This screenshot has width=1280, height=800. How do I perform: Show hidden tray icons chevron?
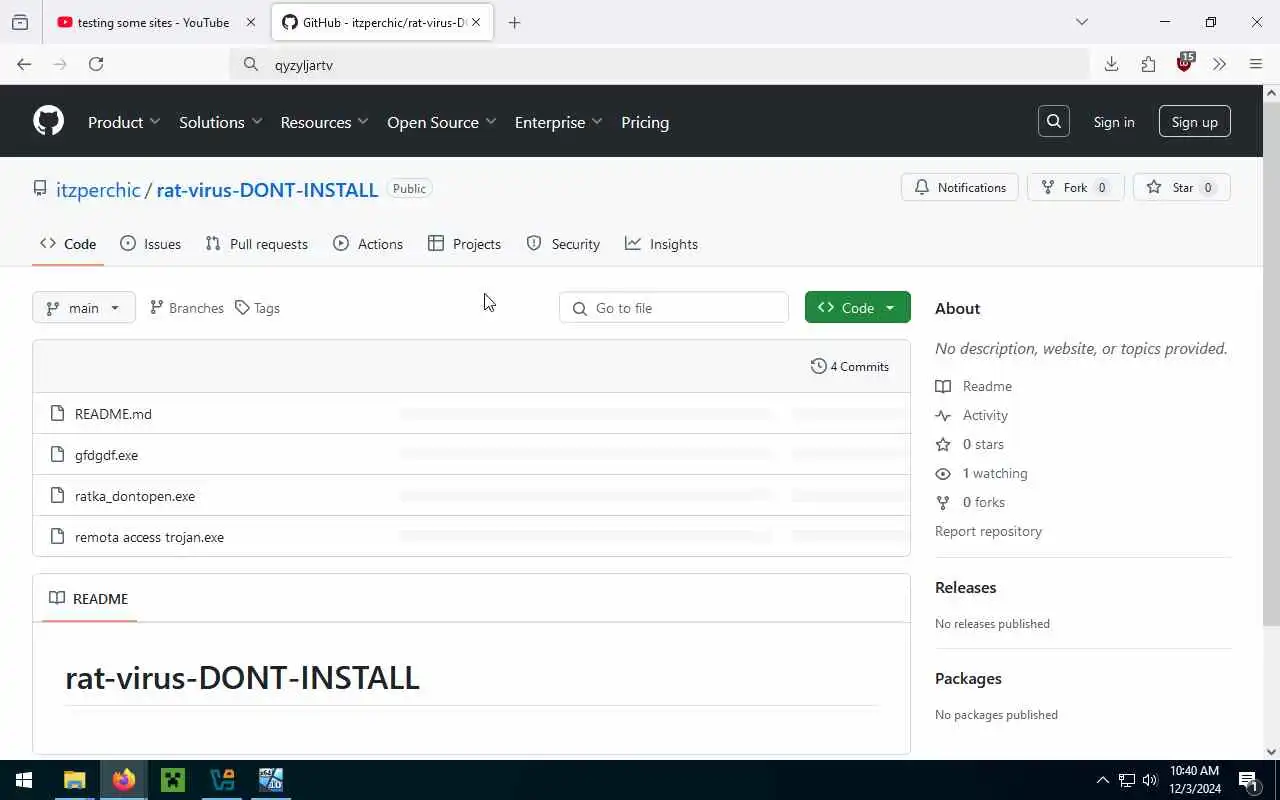[1103, 780]
